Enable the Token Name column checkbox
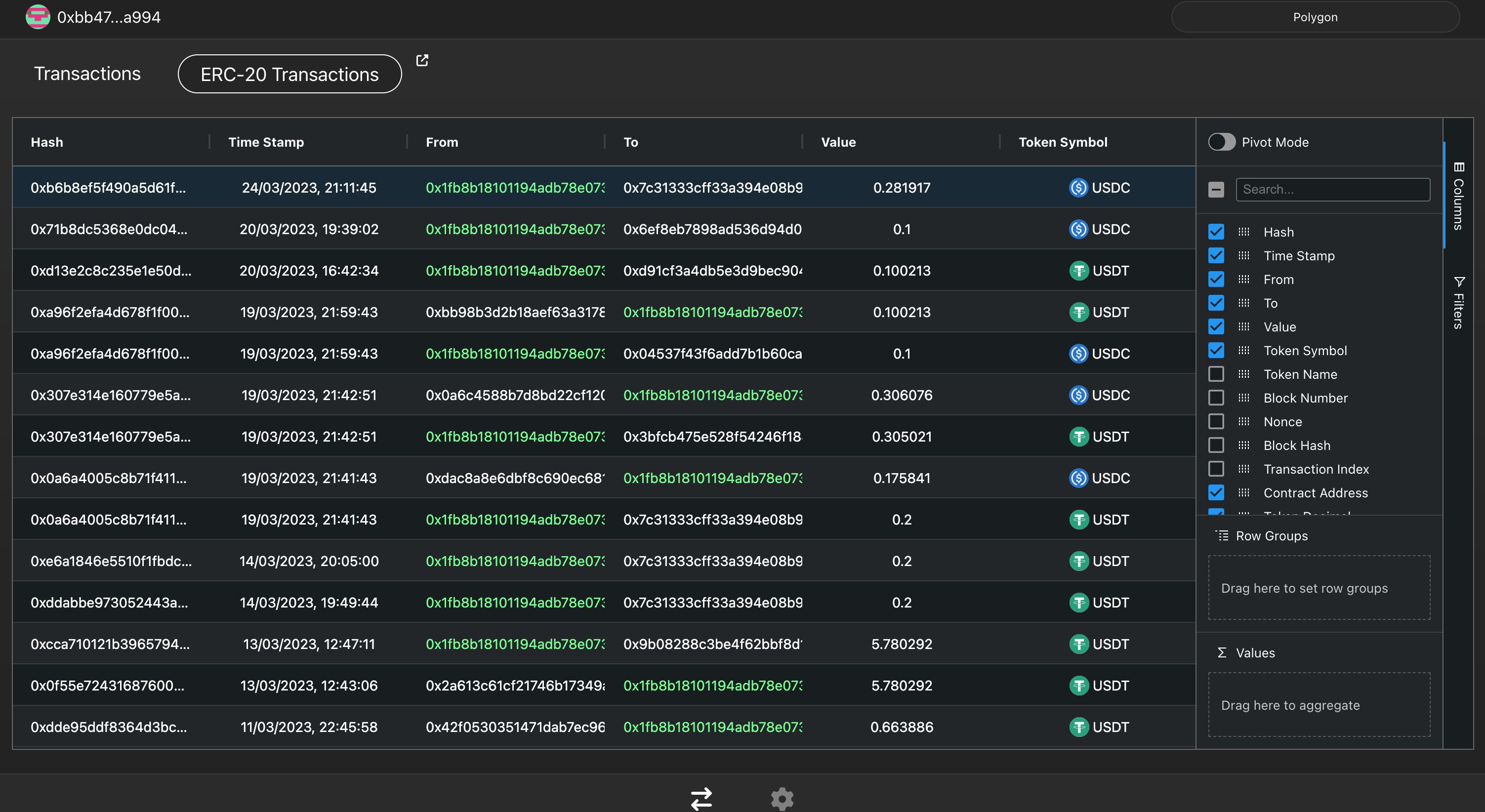The width and height of the screenshot is (1485, 812). click(x=1216, y=374)
